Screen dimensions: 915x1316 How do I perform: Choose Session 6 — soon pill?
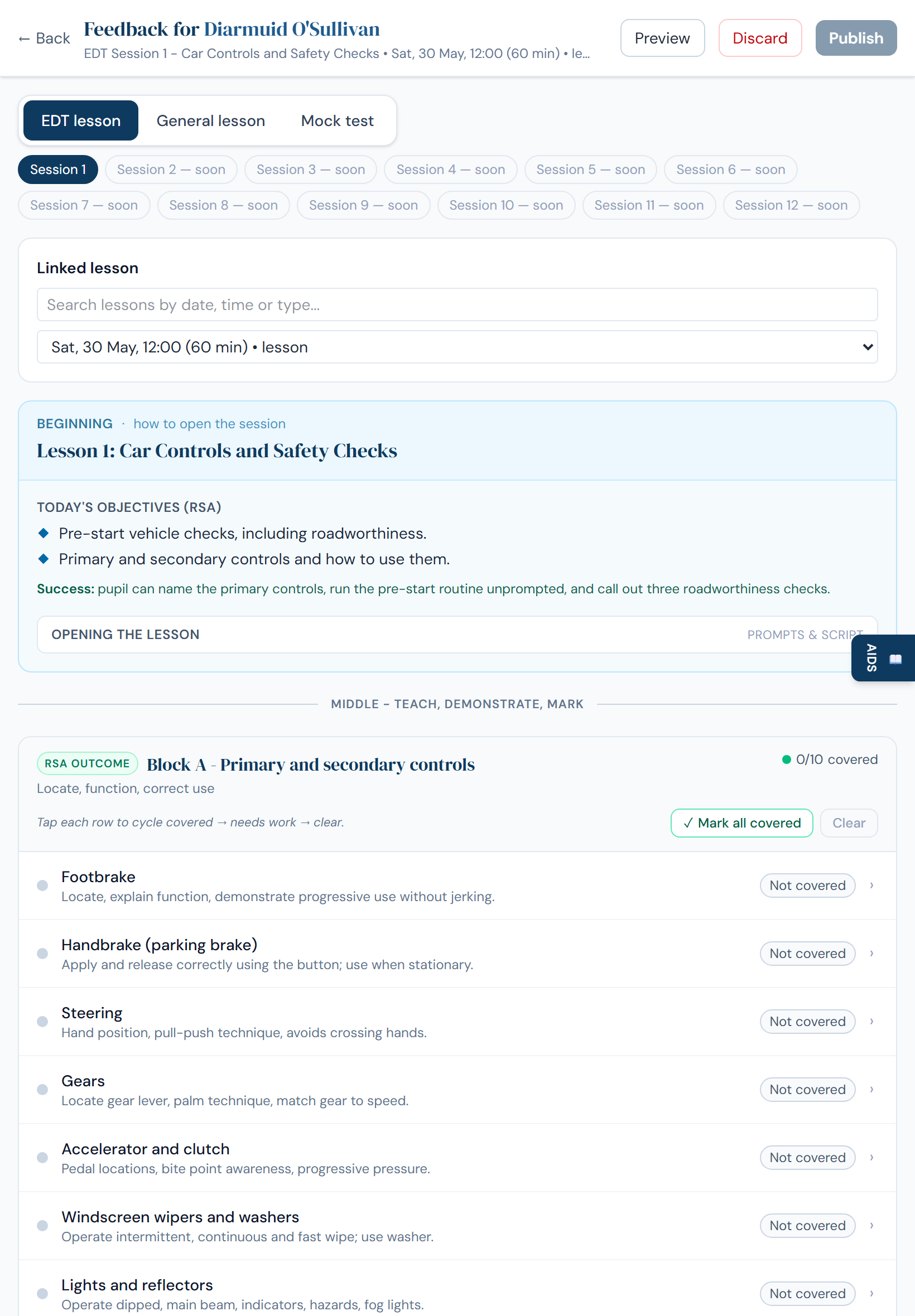click(x=730, y=170)
